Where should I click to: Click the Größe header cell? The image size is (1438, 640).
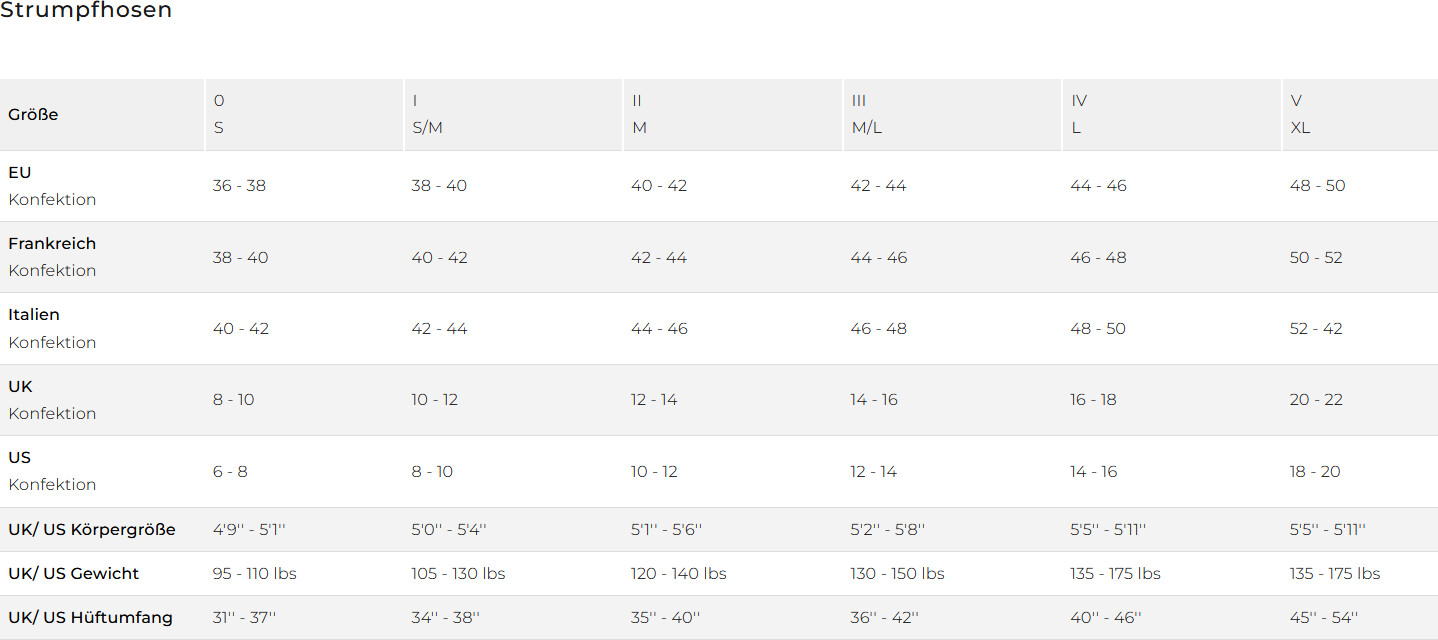(x=33, y=115)
